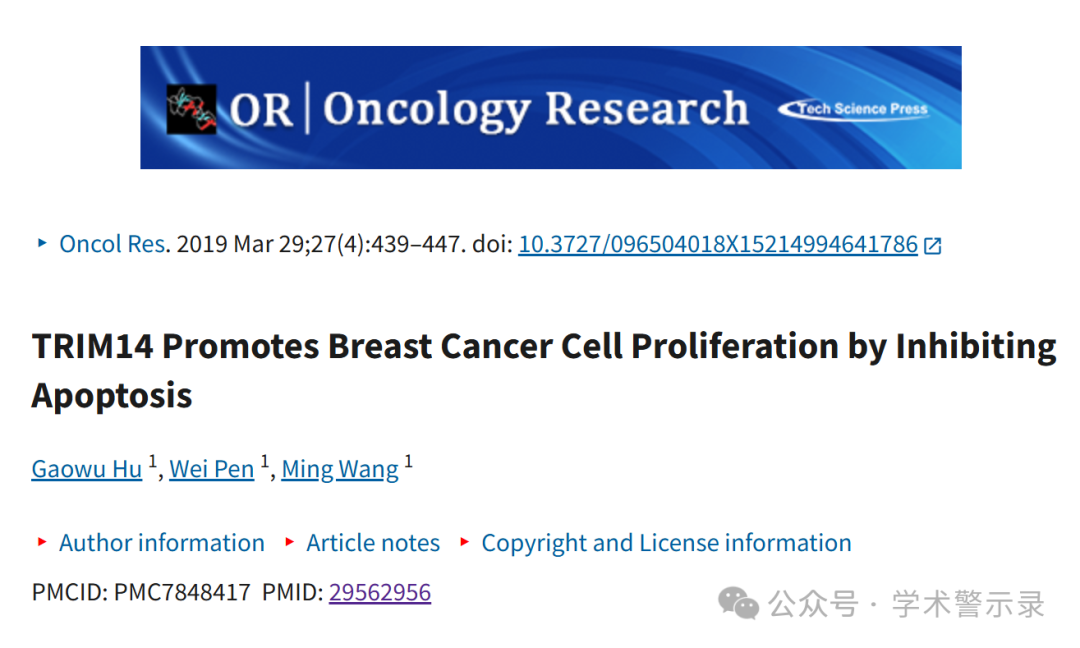Click the Oncology Research banner image
The width and height of the screenshot is (1080, 648).
[x=551, y=107]
